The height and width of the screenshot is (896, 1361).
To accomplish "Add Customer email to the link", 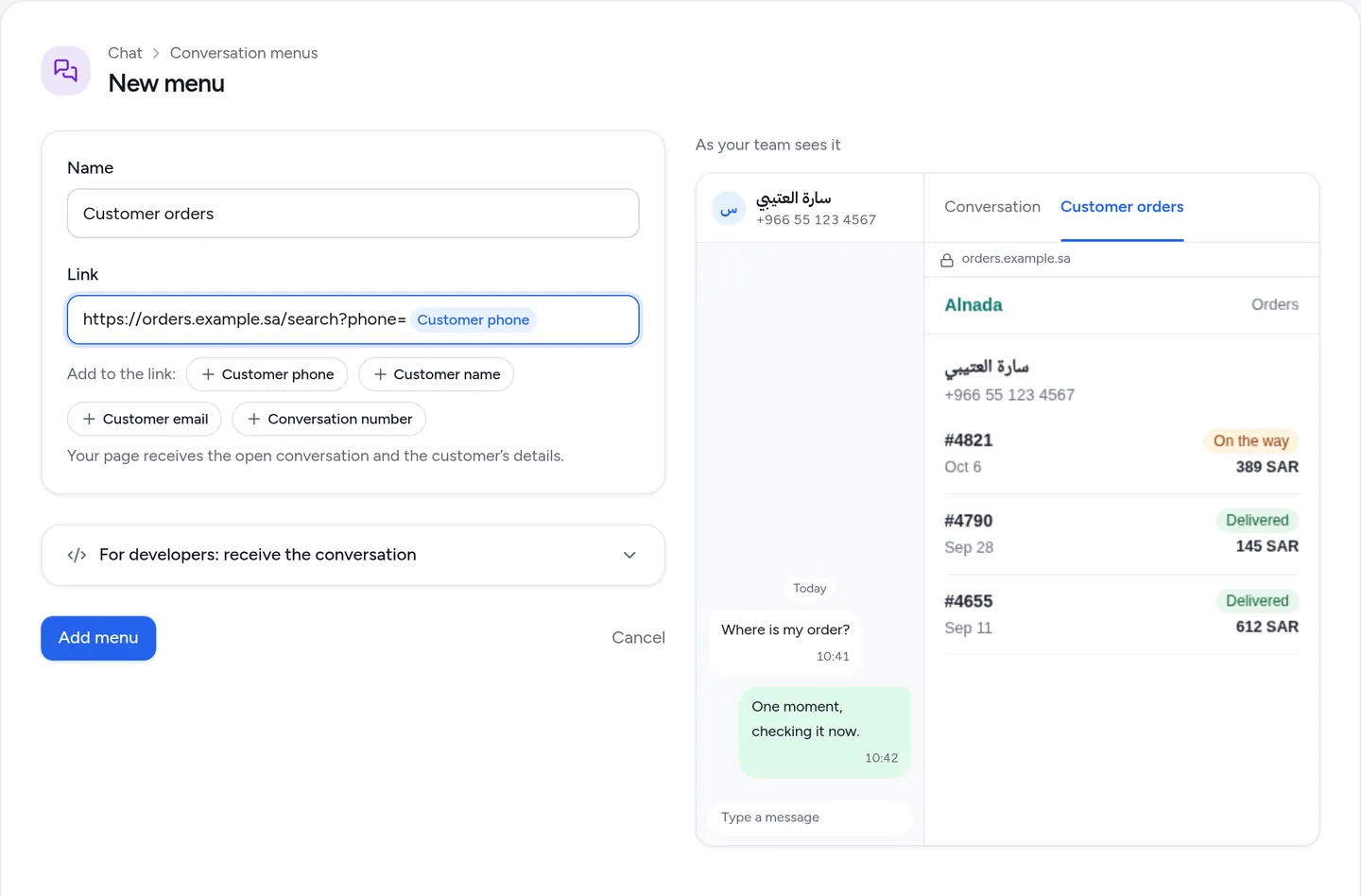I will [145, 419].
